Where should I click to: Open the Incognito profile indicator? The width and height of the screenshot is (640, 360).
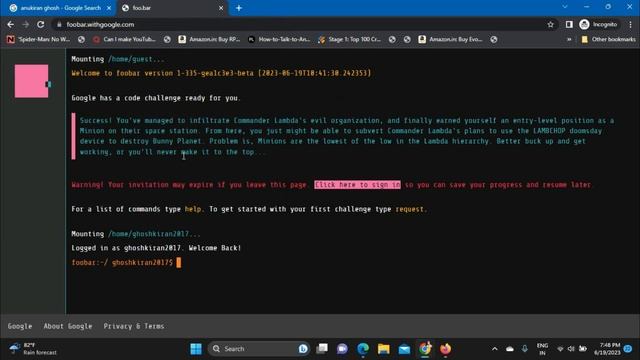(x=598, y=24)
